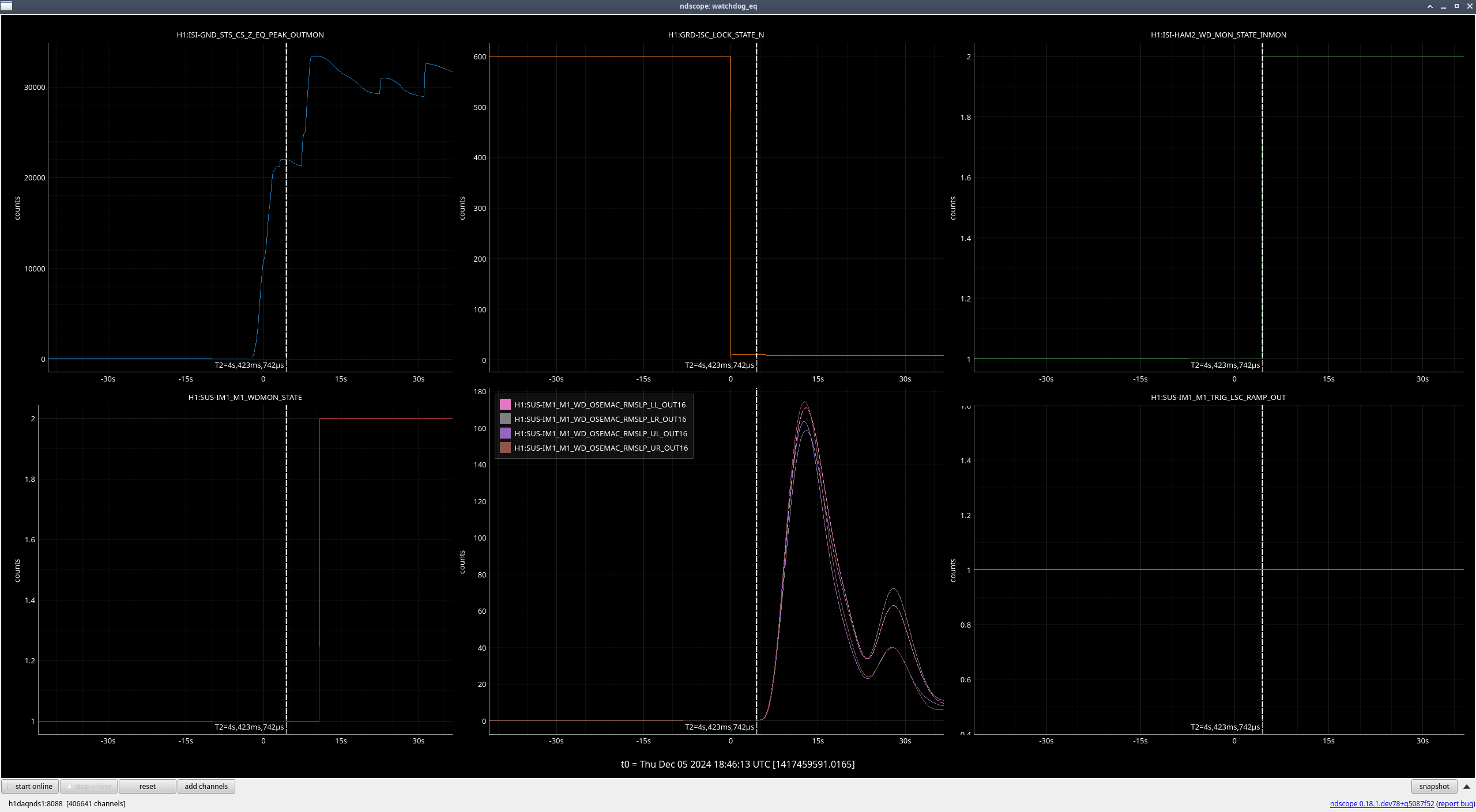Click the gray LR_OUT16 legend swatch
Screen dimensions: 1476x812
tap(505, 419)
